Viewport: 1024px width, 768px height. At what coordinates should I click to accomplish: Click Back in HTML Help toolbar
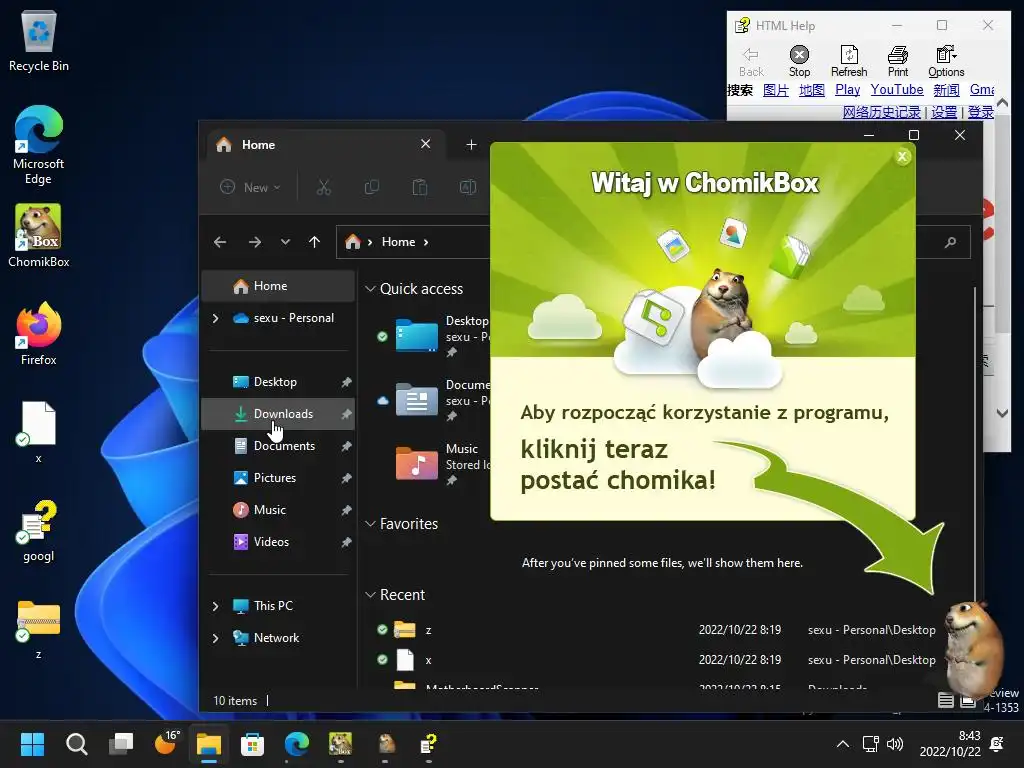point(751,61)
